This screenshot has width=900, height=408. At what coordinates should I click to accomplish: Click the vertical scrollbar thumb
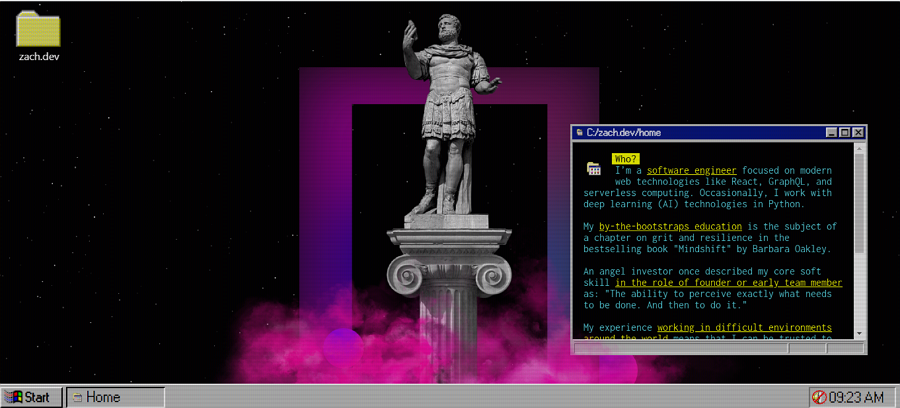click(x=860, y=200)
